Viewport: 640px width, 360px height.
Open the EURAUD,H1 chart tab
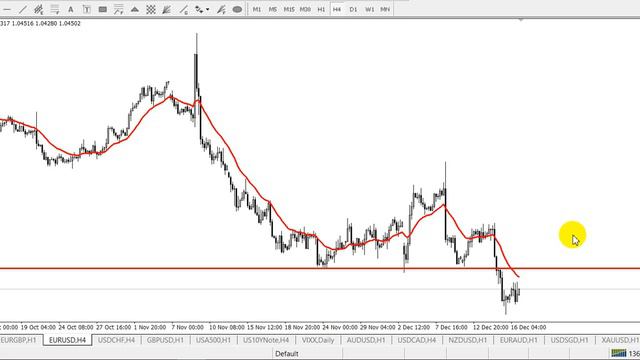point(518,340)
